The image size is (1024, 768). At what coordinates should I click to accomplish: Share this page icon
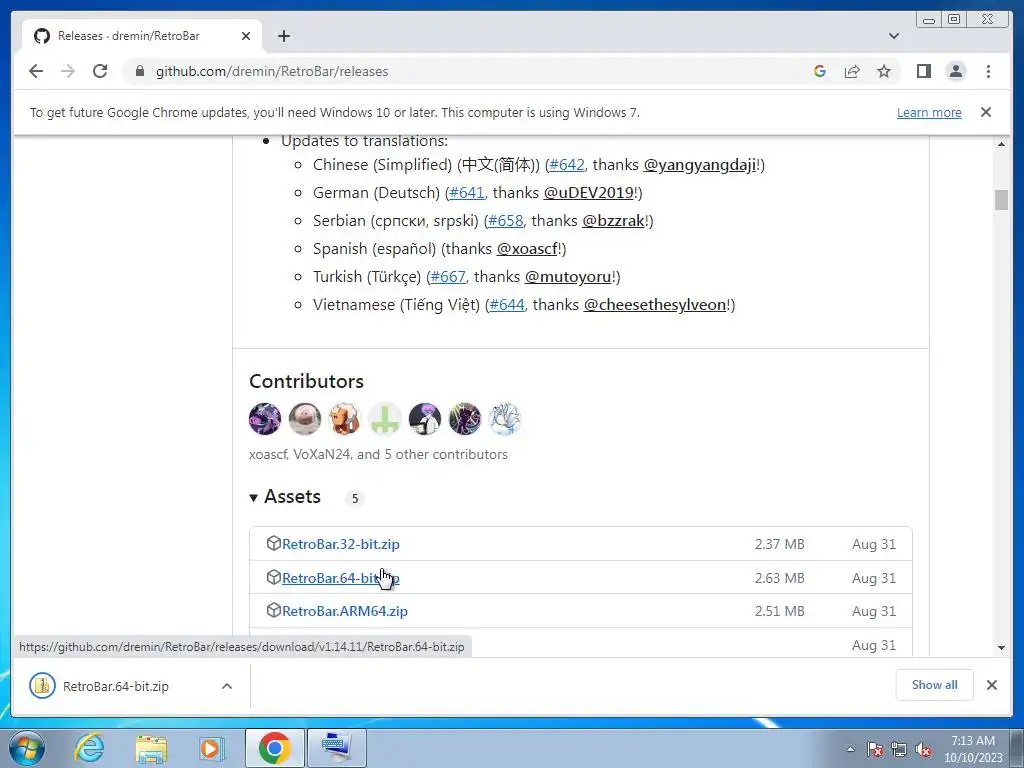[852, 71]
